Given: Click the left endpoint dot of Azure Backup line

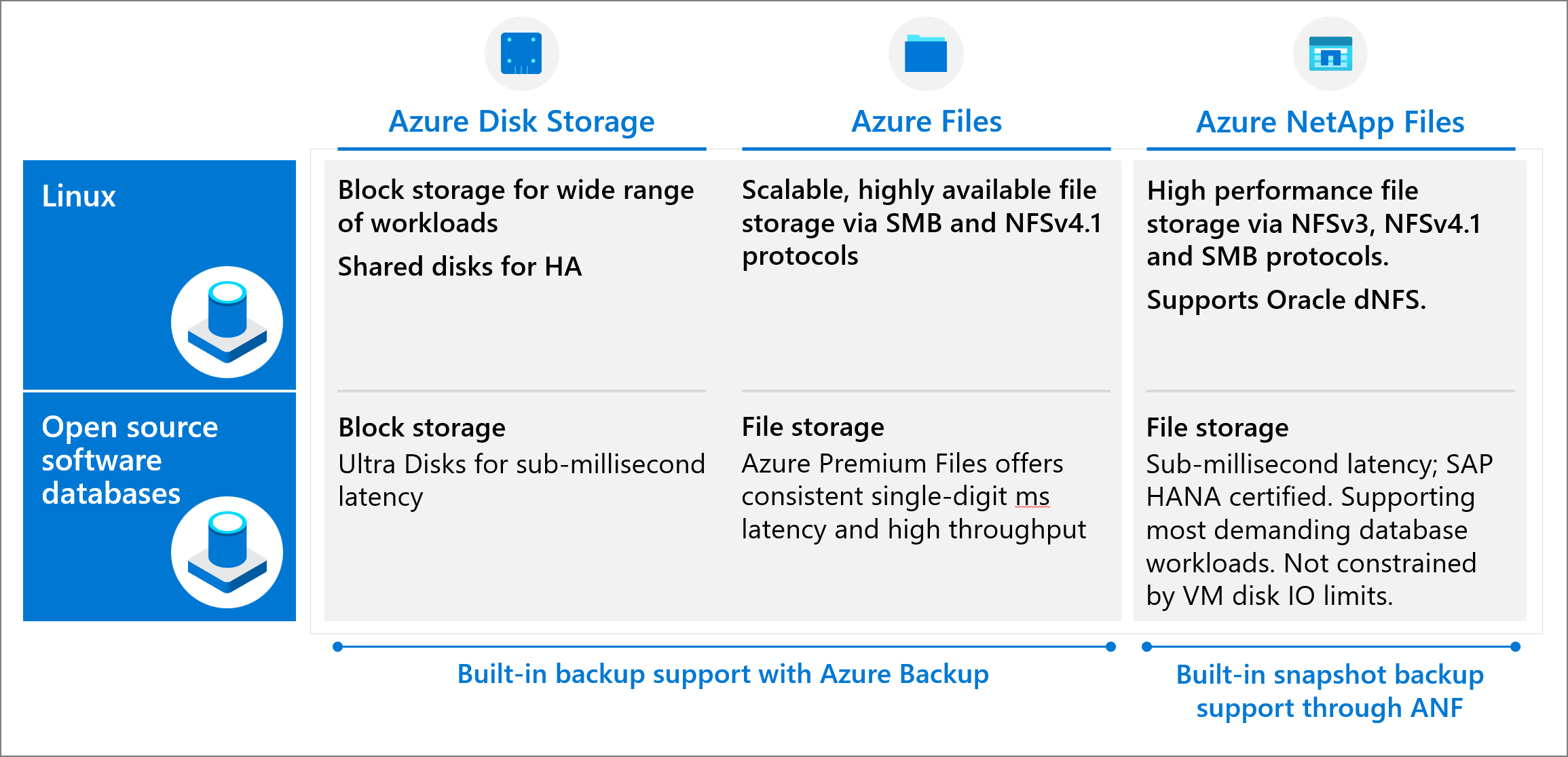Looking at the screenshot, I should tap(338, 646).
